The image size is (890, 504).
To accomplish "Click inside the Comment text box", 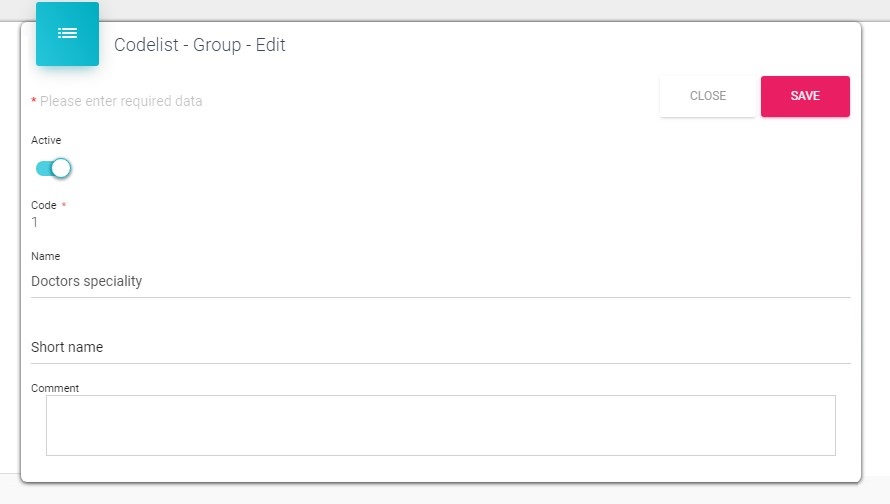I will pos(440,425).
